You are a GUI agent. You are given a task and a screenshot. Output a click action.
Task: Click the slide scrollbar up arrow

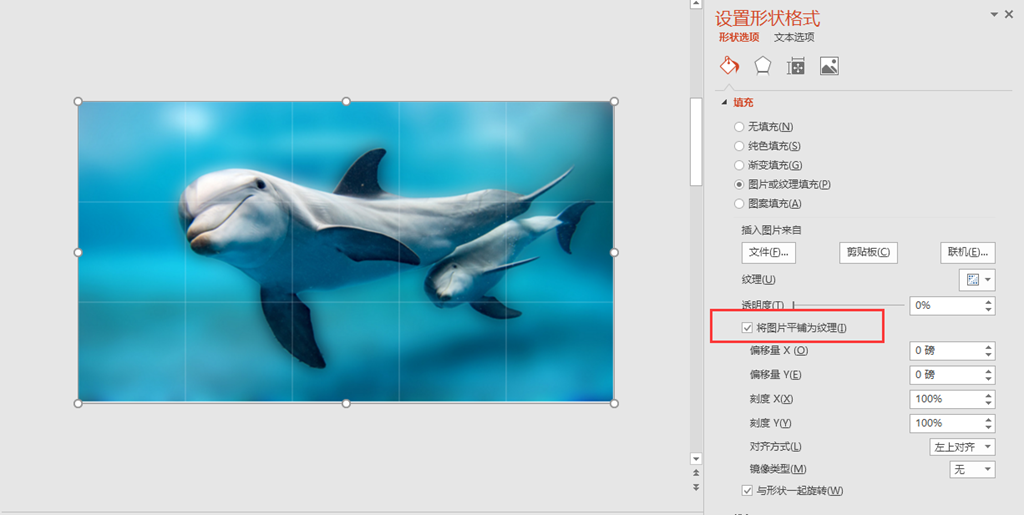[696, 5]
